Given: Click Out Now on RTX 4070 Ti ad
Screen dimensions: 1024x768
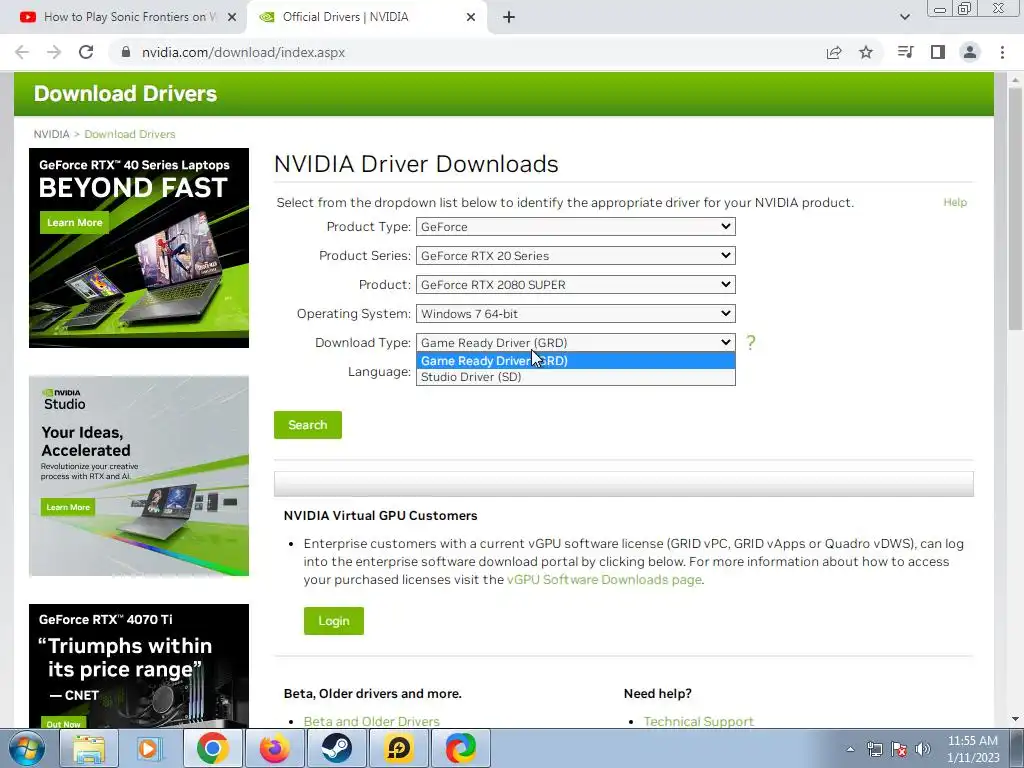Looking at the screenshot, I should pyautogui.click(x=63, y=724).
